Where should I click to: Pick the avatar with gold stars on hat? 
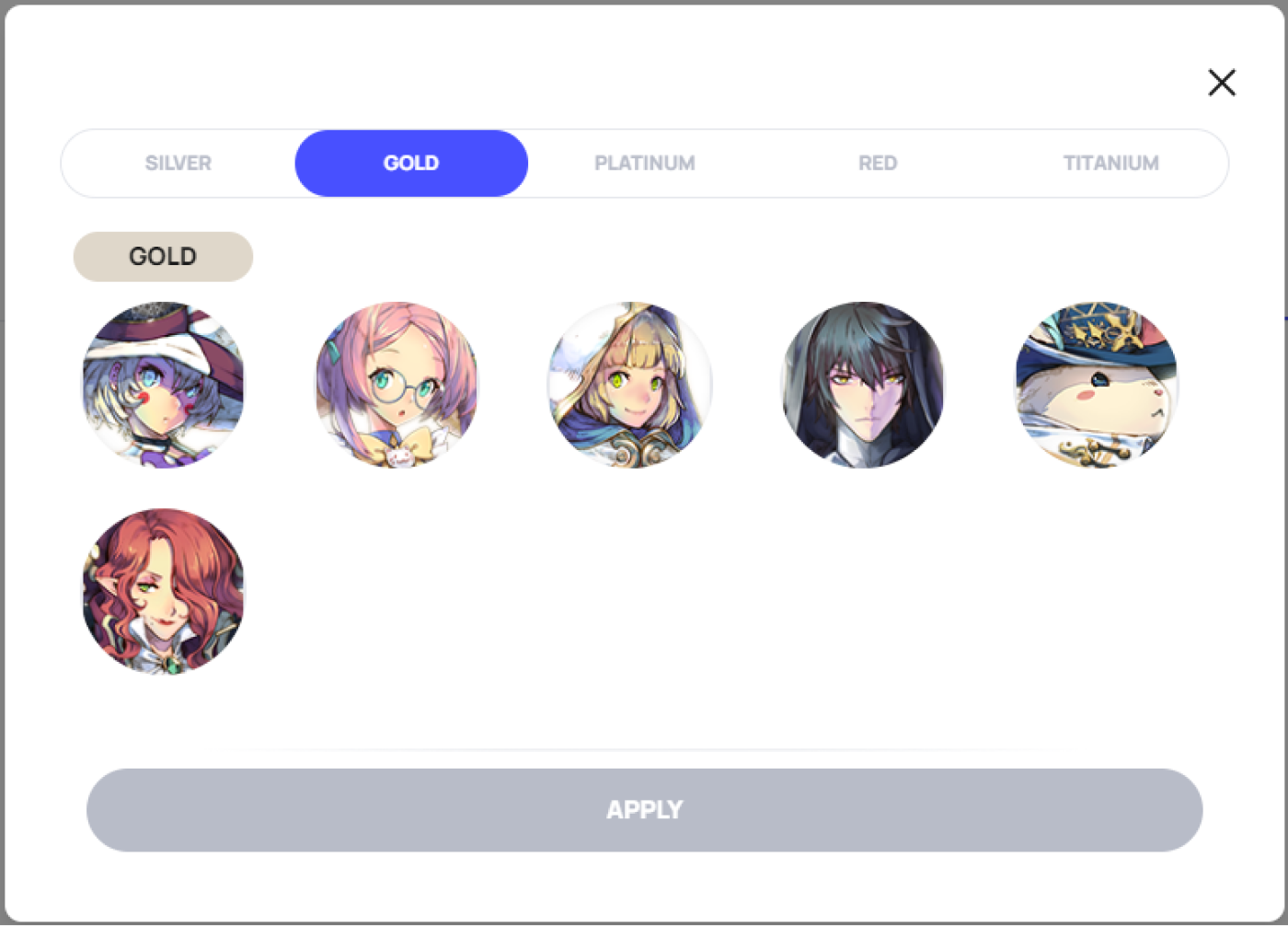pos(1097,385)
